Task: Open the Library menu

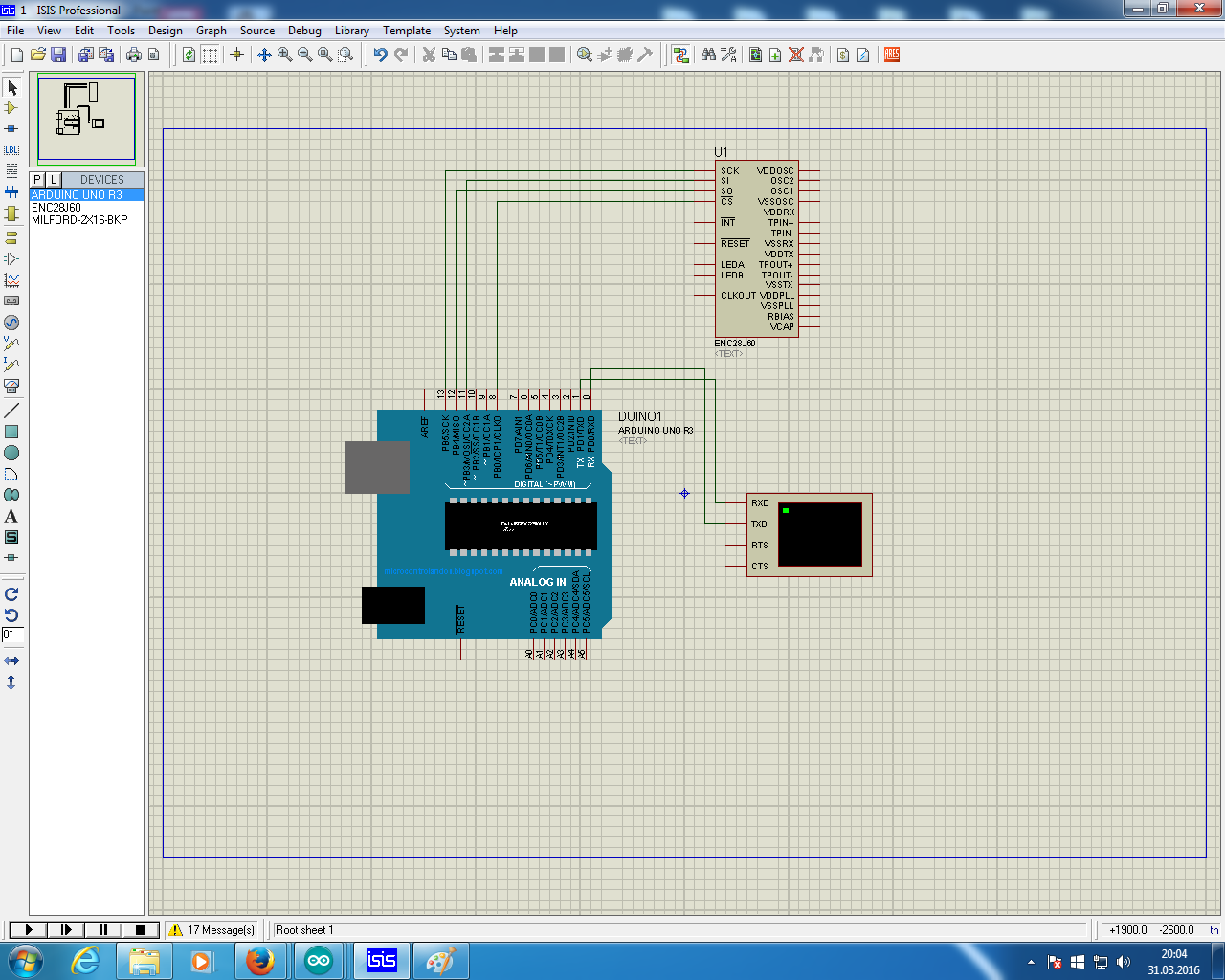Action: (352, 31)
